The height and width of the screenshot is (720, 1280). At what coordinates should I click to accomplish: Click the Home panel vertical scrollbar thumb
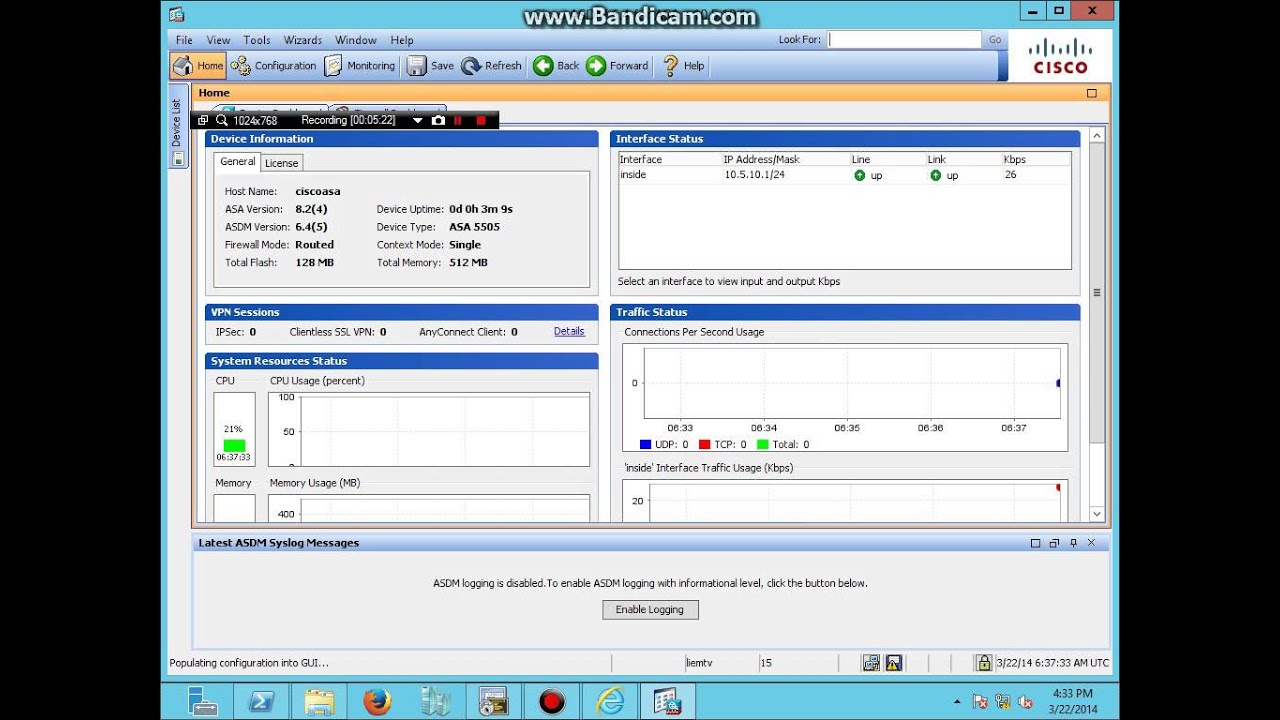1097,293
